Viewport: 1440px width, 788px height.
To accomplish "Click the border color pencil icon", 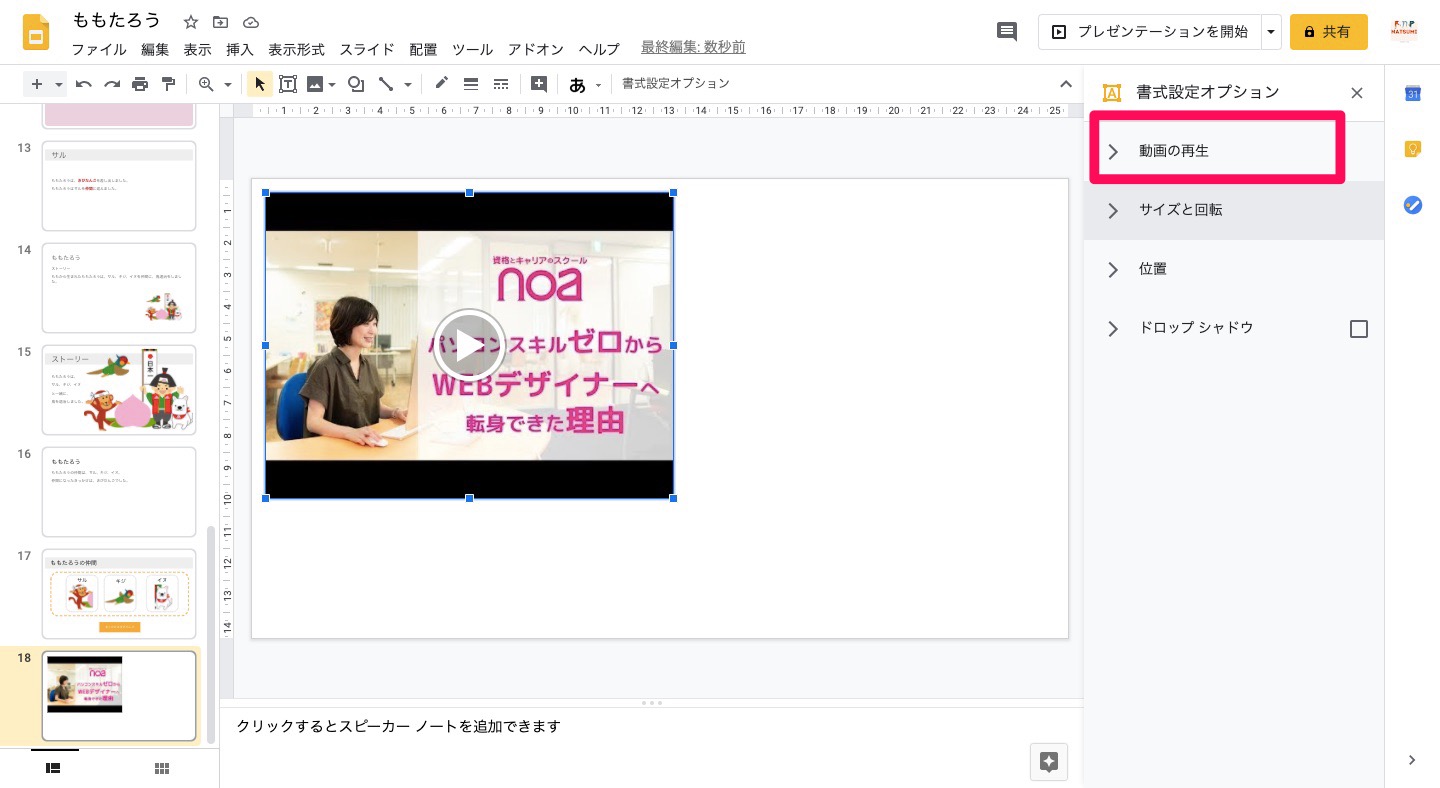I will point(441,84).
